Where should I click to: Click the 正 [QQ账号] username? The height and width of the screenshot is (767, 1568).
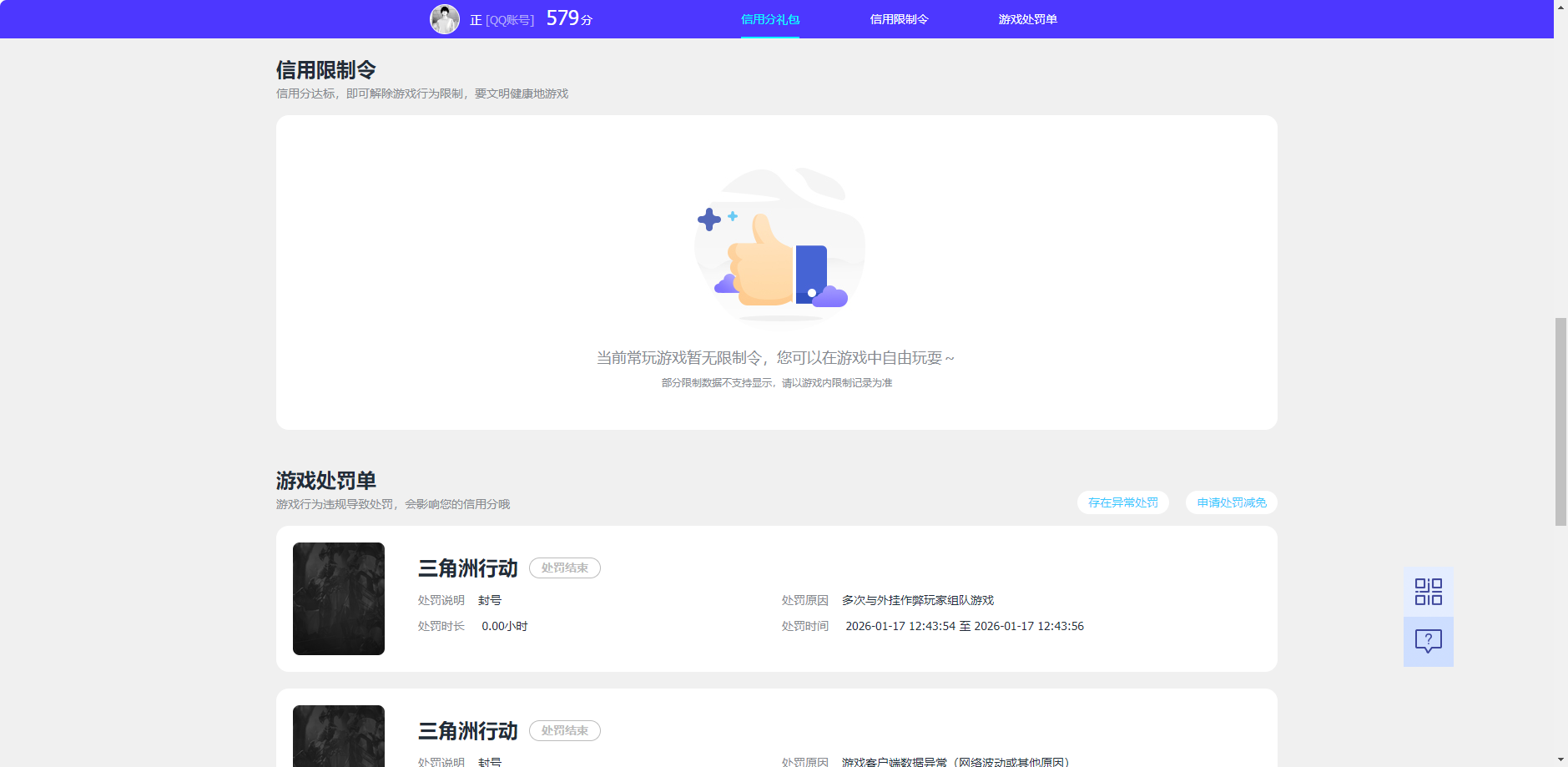pyautogui.click(x=502, y=20)
